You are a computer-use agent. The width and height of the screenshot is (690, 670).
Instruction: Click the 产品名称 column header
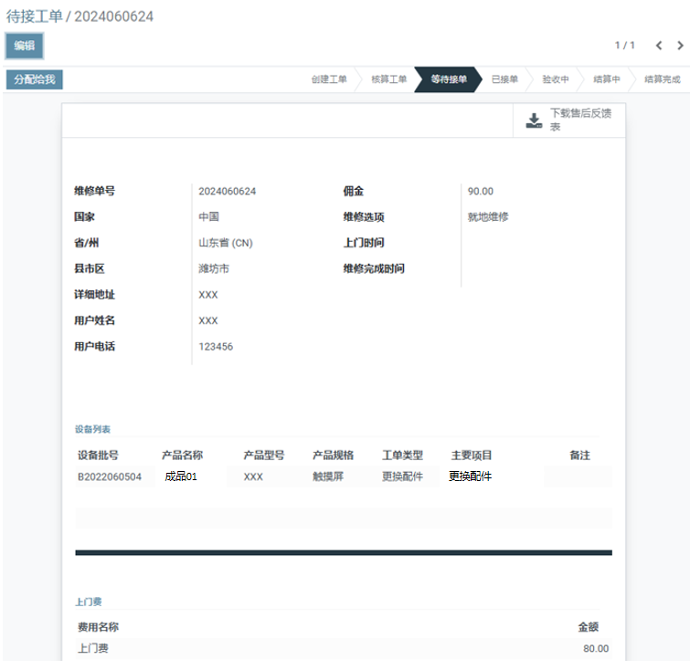pos(182,455)
